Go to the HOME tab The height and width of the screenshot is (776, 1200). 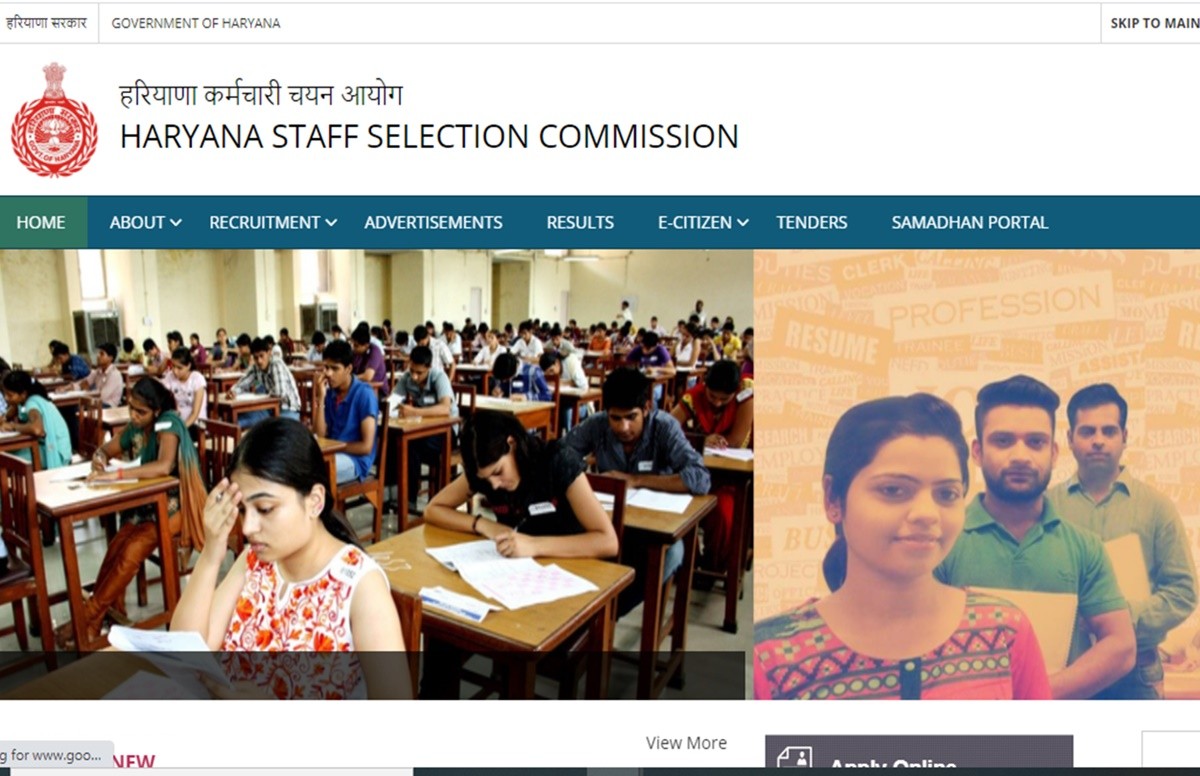[x=41, y=222]
